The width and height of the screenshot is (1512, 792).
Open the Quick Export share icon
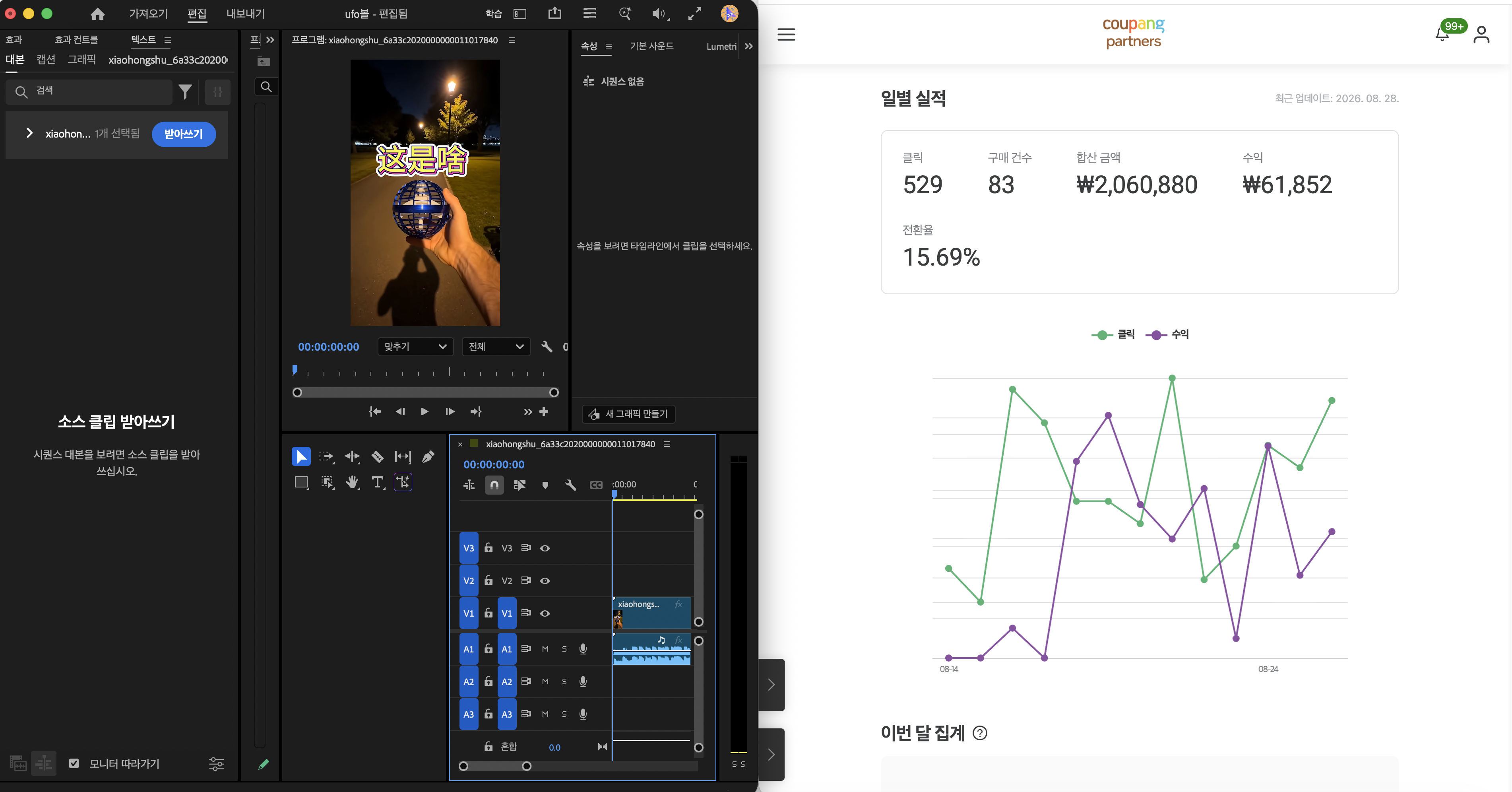click(554, 14)
